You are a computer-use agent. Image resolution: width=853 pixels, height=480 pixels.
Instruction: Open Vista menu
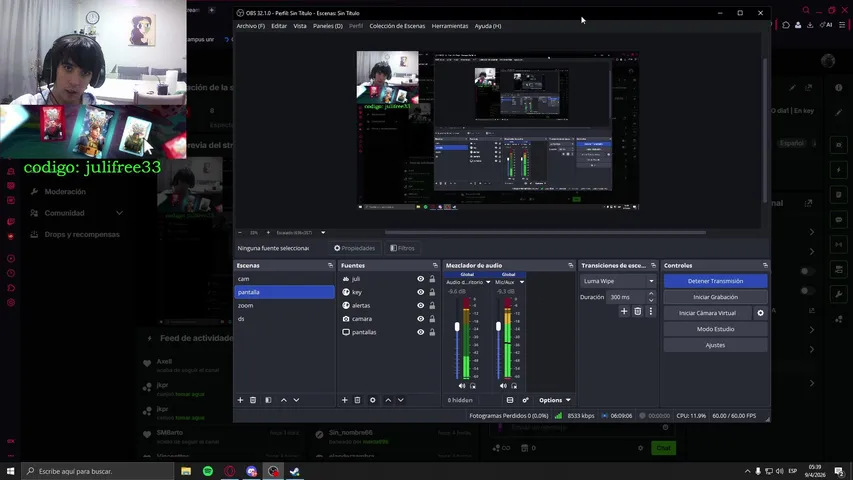click(300, 26)
